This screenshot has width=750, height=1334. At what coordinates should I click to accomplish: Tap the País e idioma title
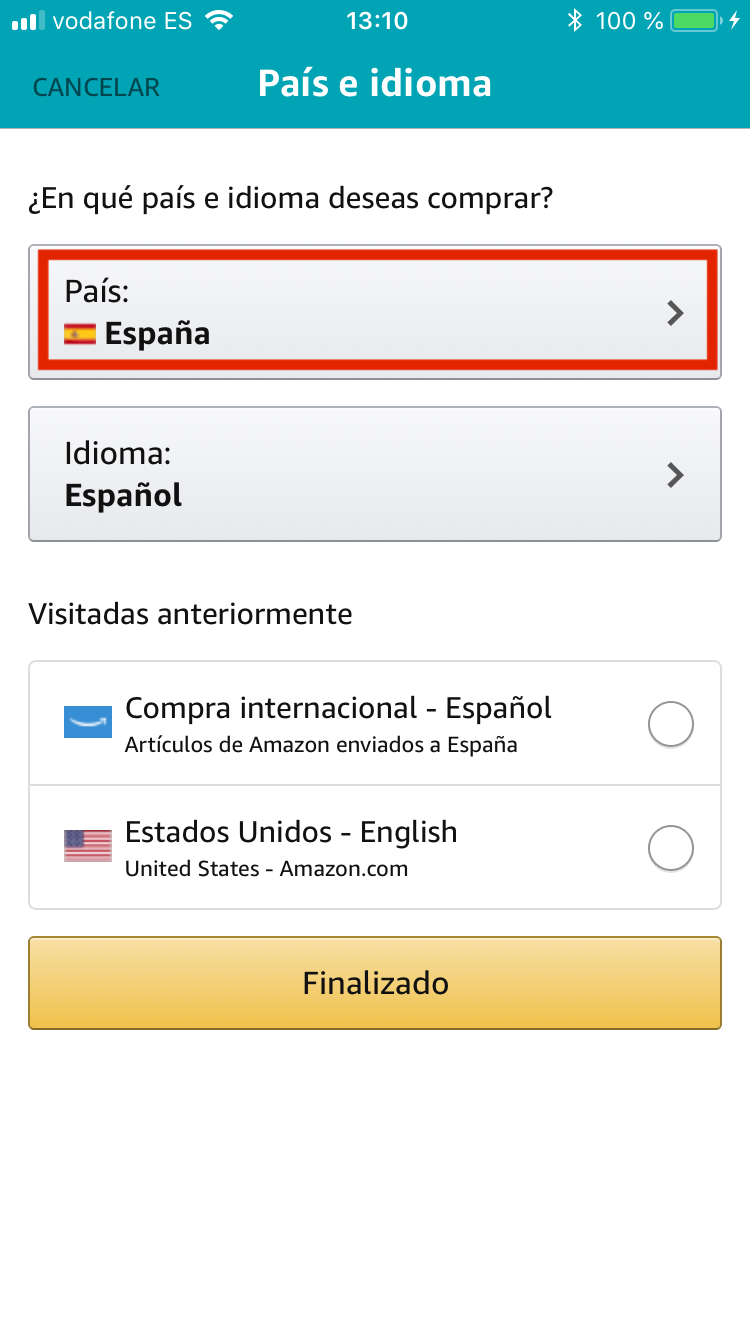[374, 83]
